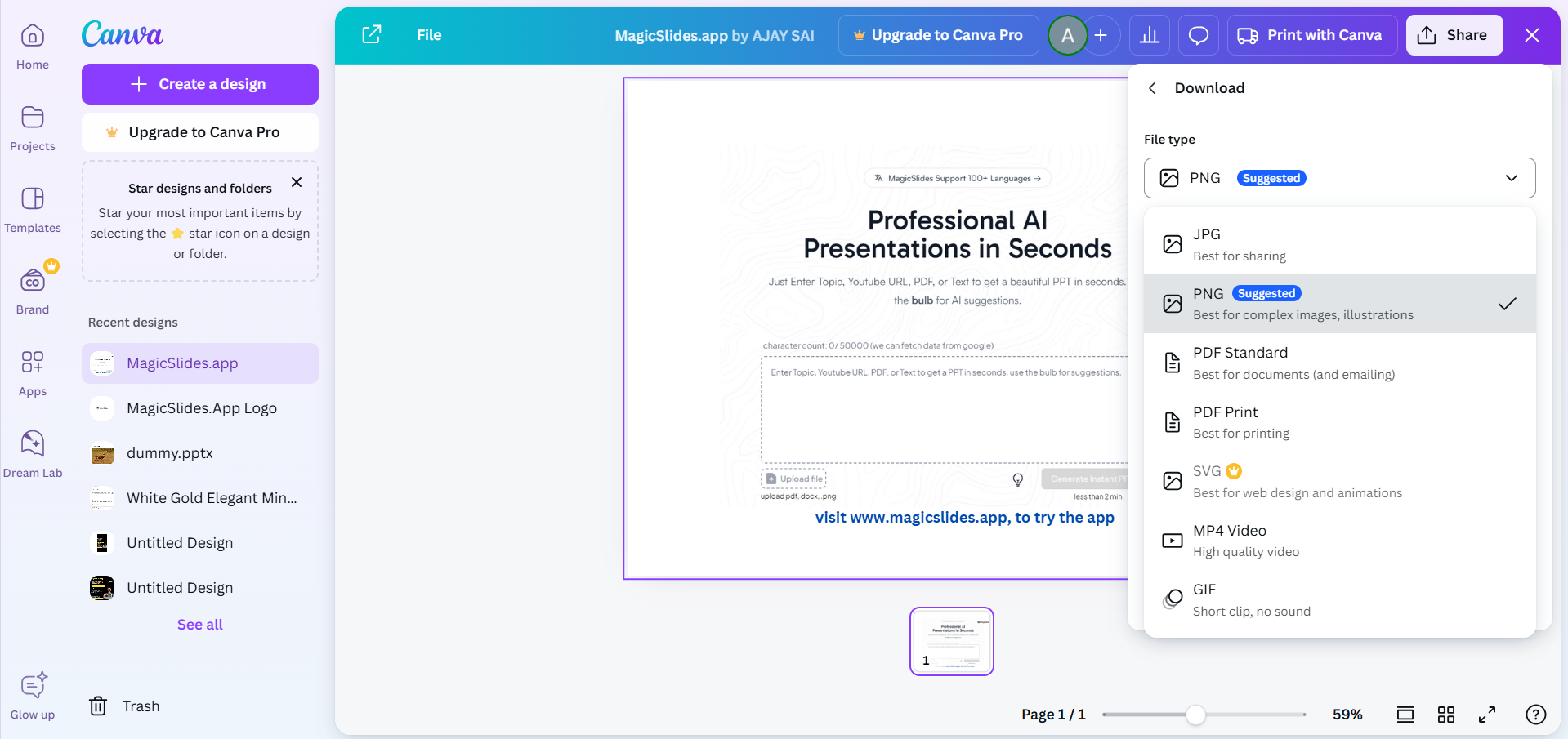Enter fullscreen presentation mode
Screen dimensions: 1568x739
tap(1487, 715)
